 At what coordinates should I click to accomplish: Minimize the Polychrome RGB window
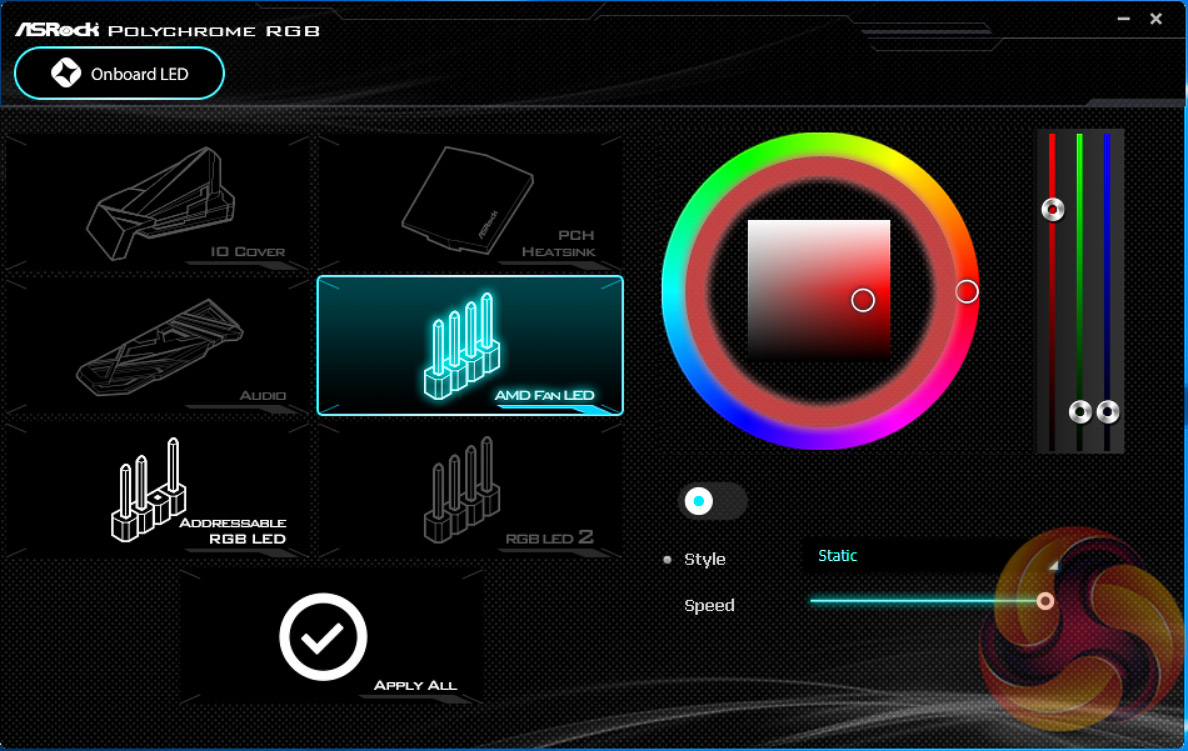[x=1124, y=19]
